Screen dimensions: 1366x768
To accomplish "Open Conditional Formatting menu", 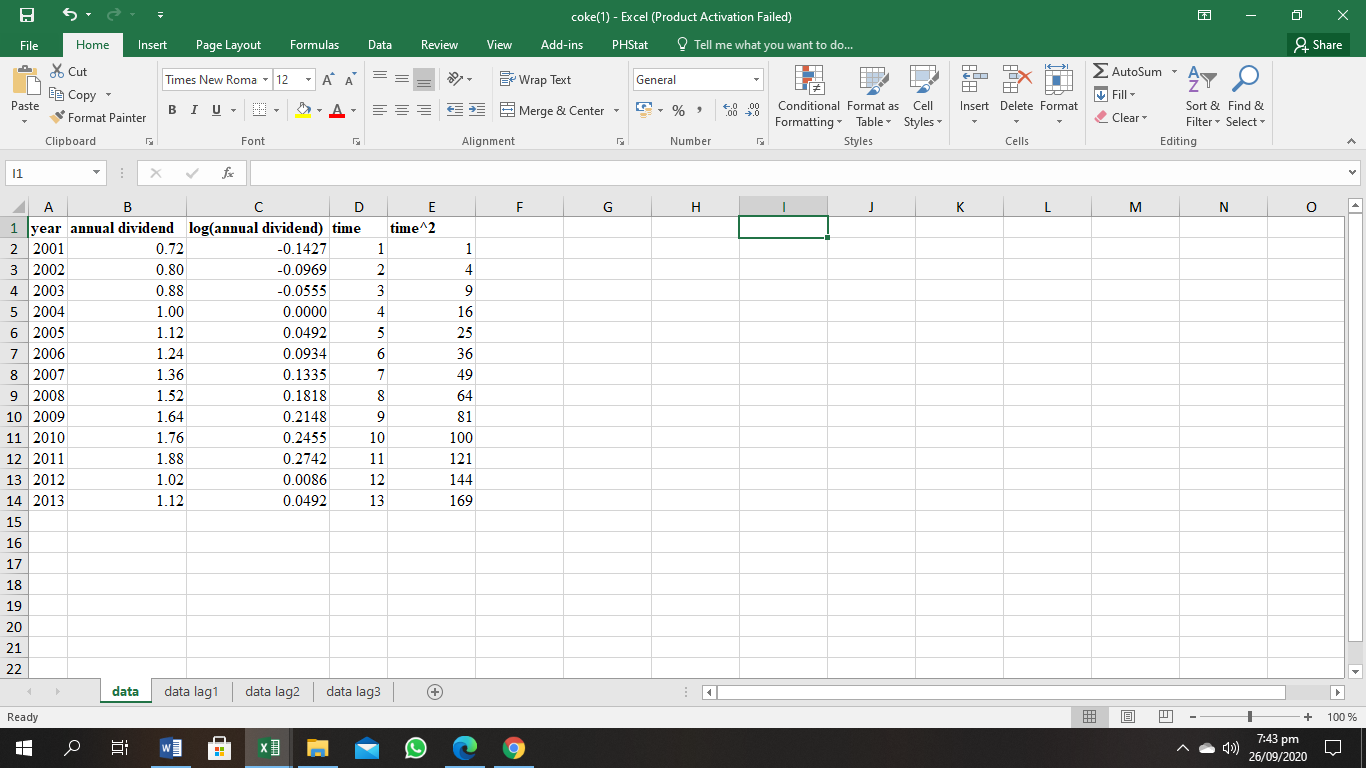I will [809, 97].
